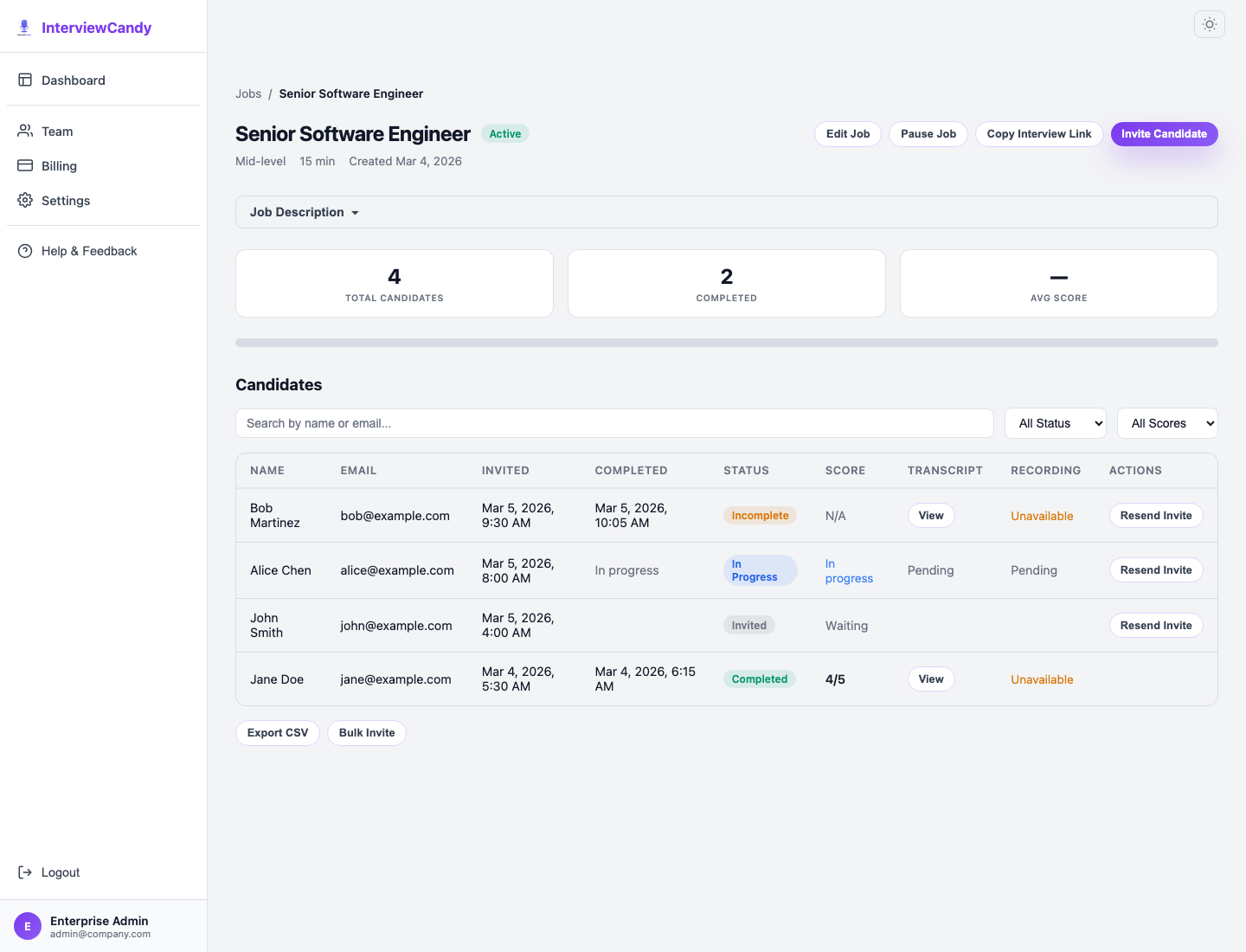Click the Enterprise Admin avatar circle
The height and width of the screenshot is (952, 1246).
(28, 926)
